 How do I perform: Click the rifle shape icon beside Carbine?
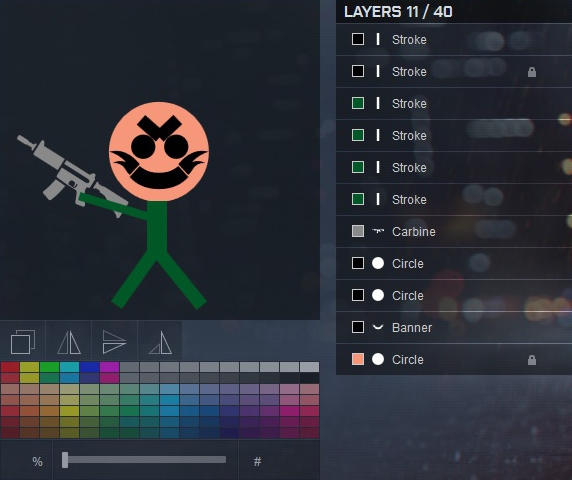coord(378,231)
